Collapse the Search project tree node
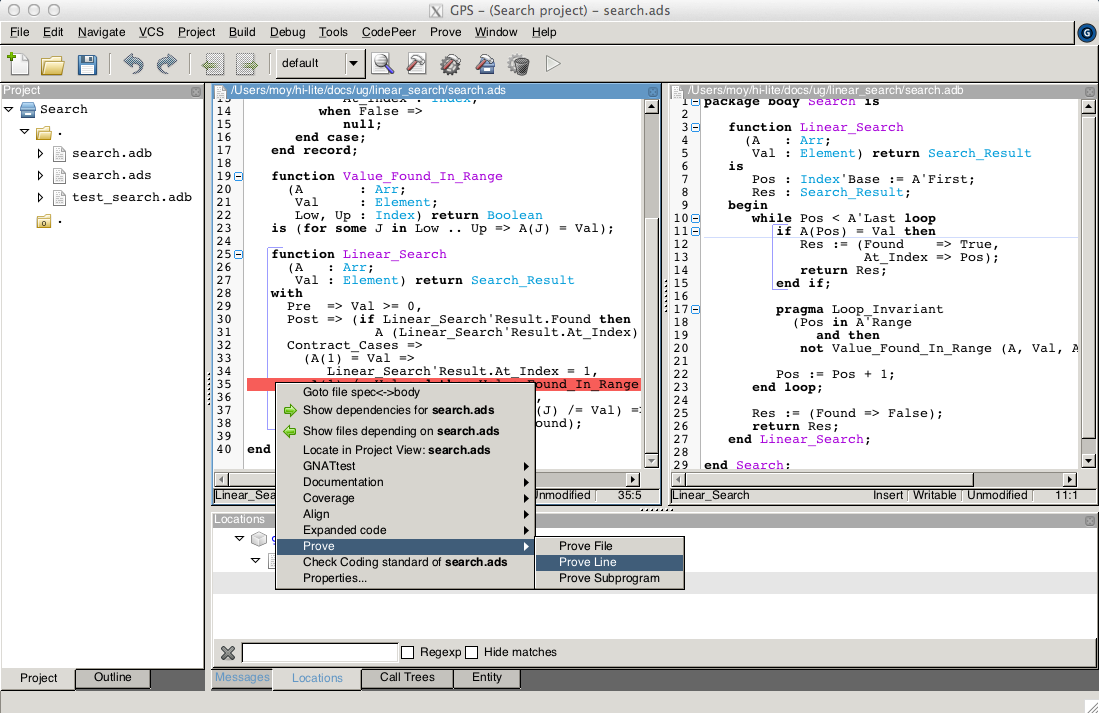1099x713 pixels. click(x=9, y=109)
